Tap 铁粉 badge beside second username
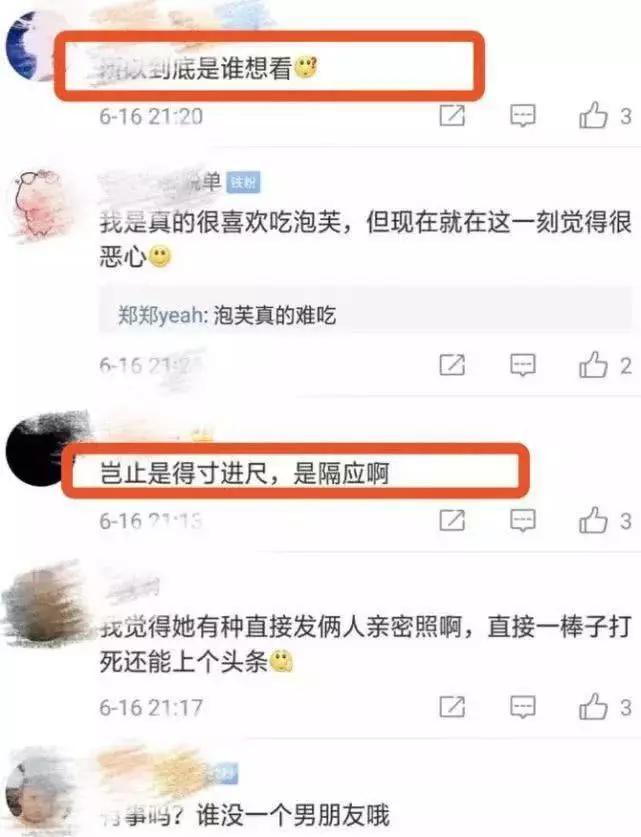 [243, 183]
